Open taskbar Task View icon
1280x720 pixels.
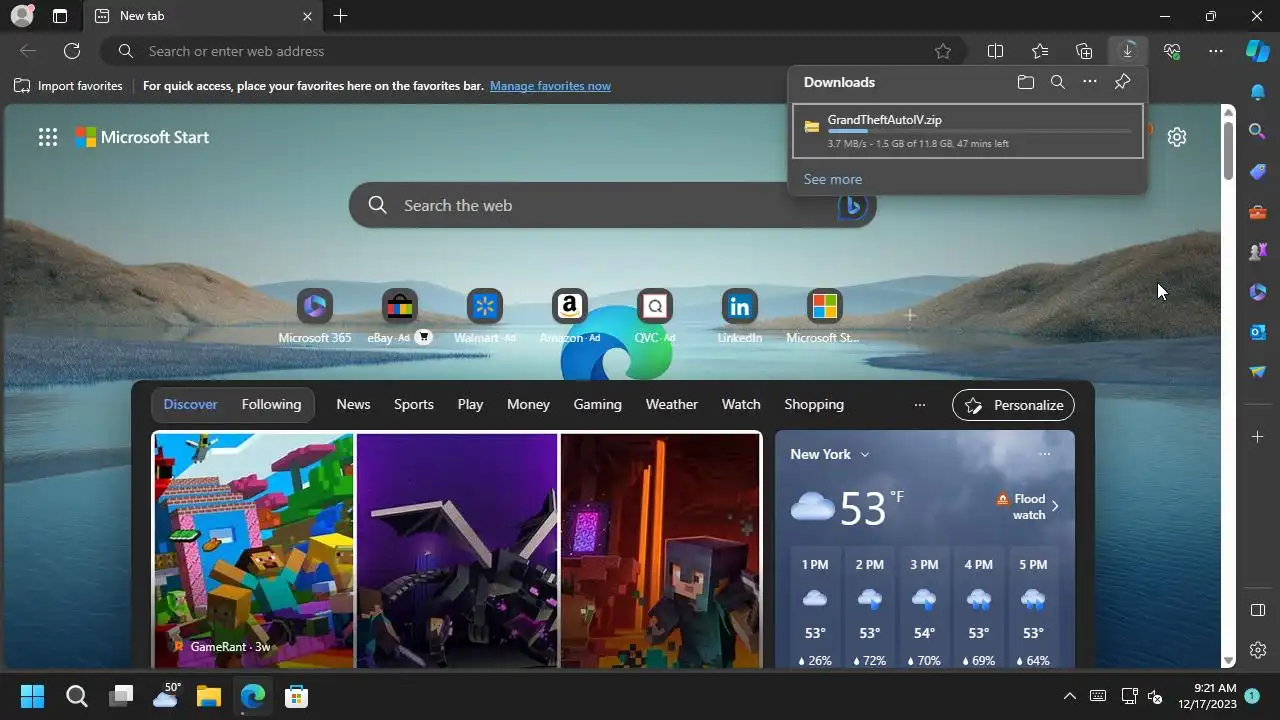pos(121,696)
